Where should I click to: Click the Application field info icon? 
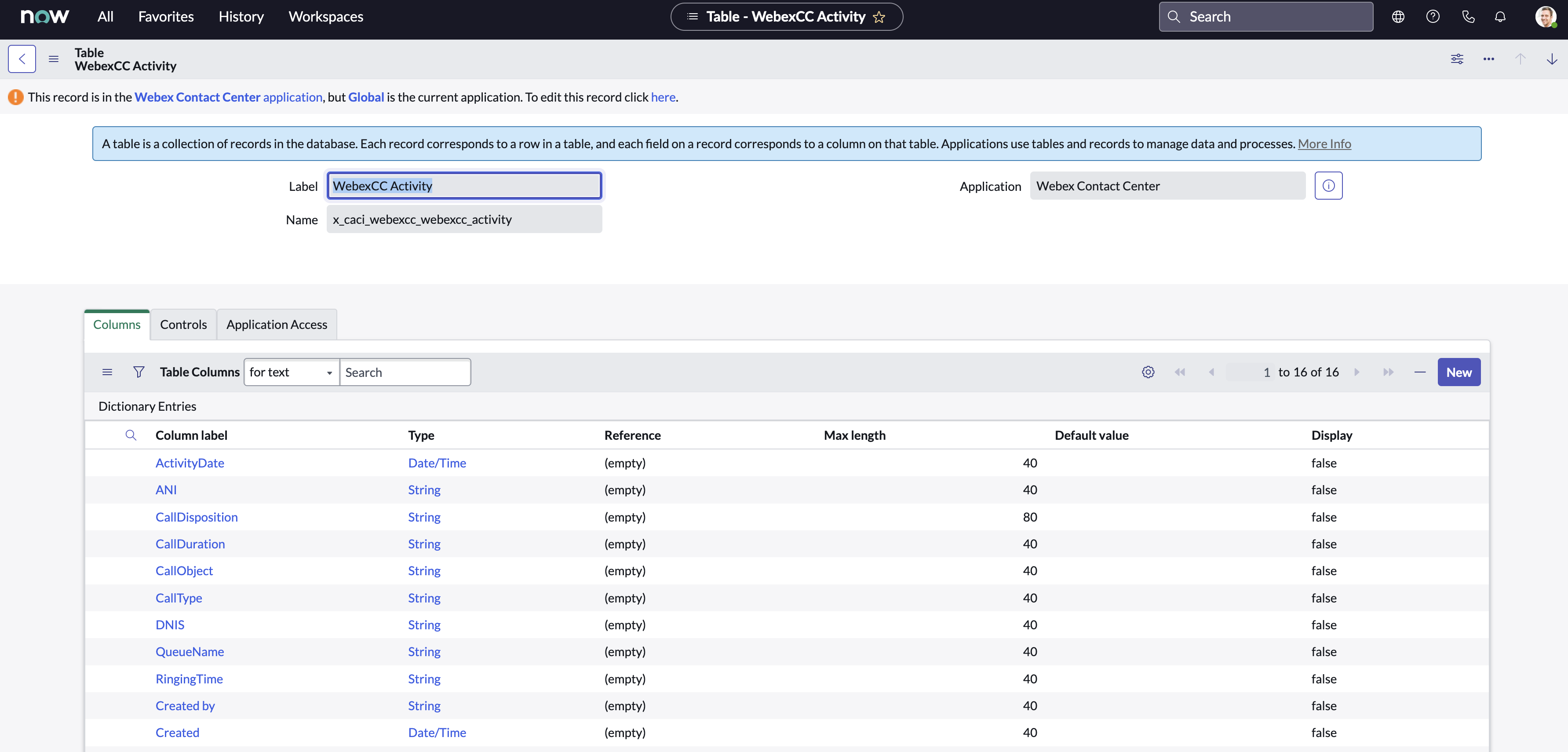pos(1328,186)
